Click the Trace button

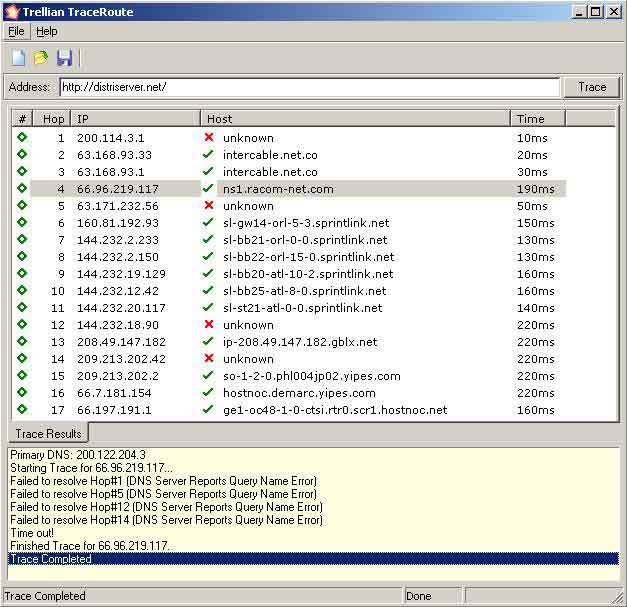point(592,87)
